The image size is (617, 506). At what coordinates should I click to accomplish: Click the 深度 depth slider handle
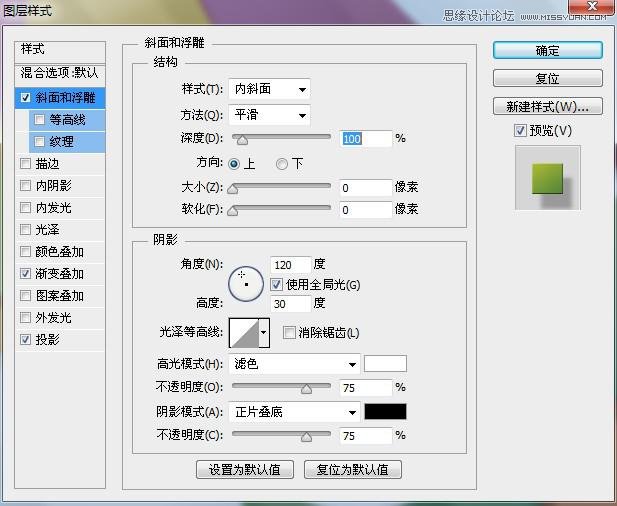tap(242, 140)
